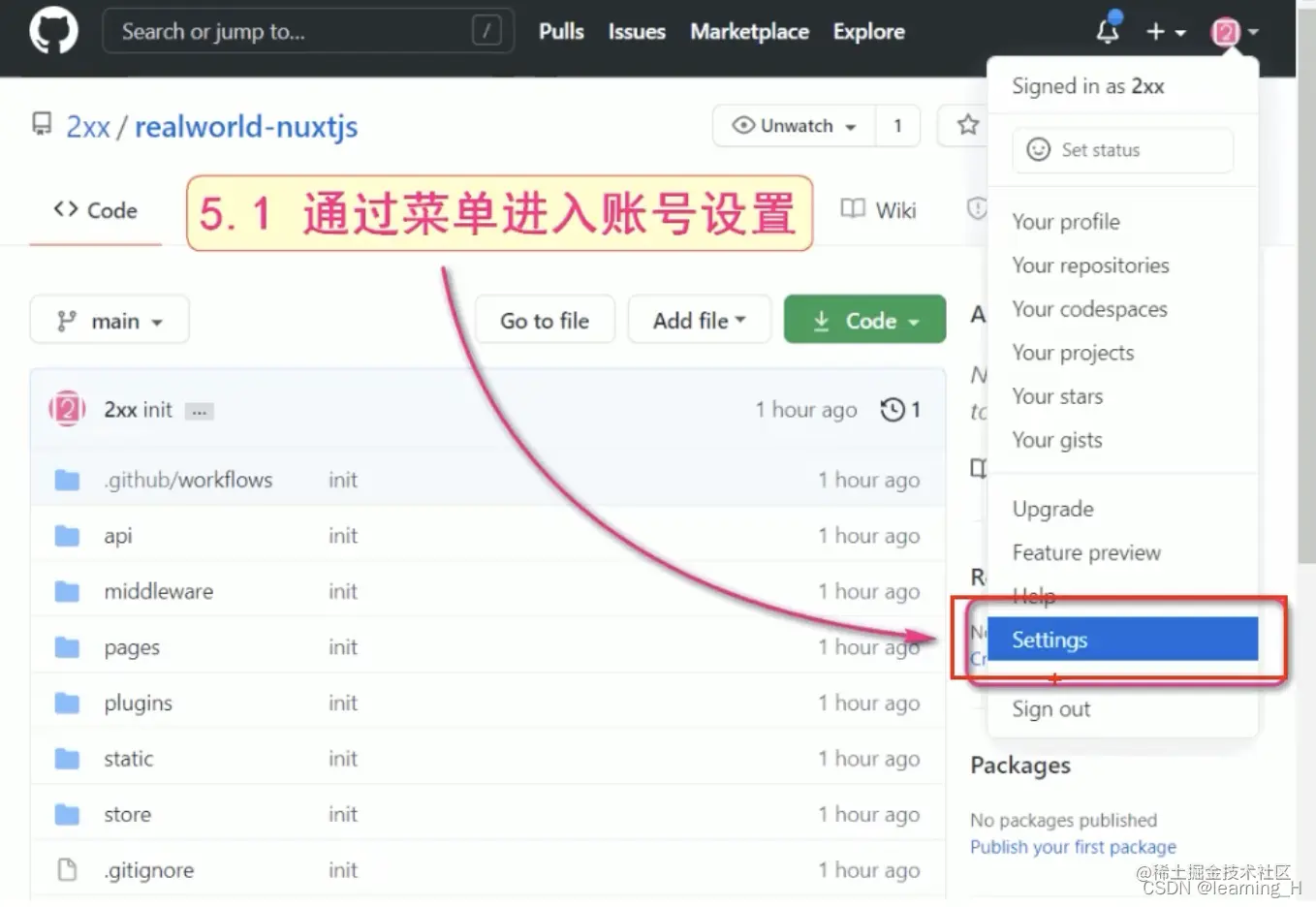
Task: Open the store folder
Action: pos(127,815)
